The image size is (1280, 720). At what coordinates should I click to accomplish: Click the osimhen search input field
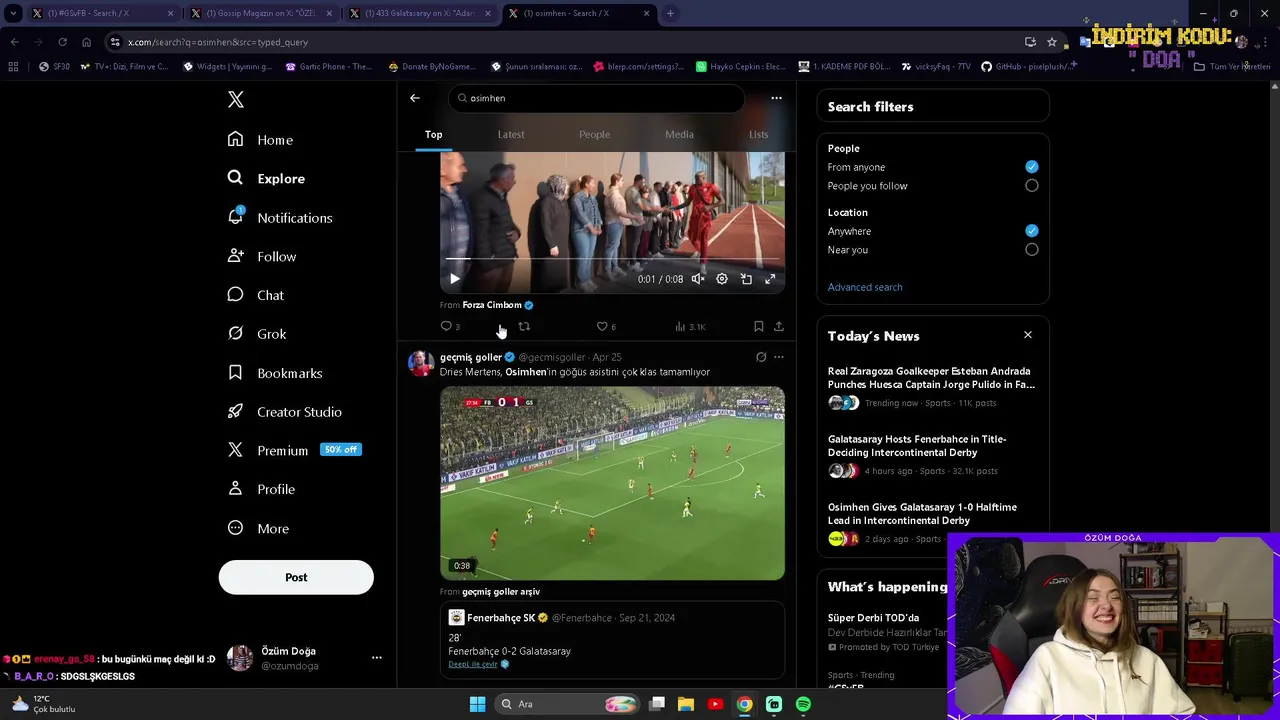click(597, 98)
